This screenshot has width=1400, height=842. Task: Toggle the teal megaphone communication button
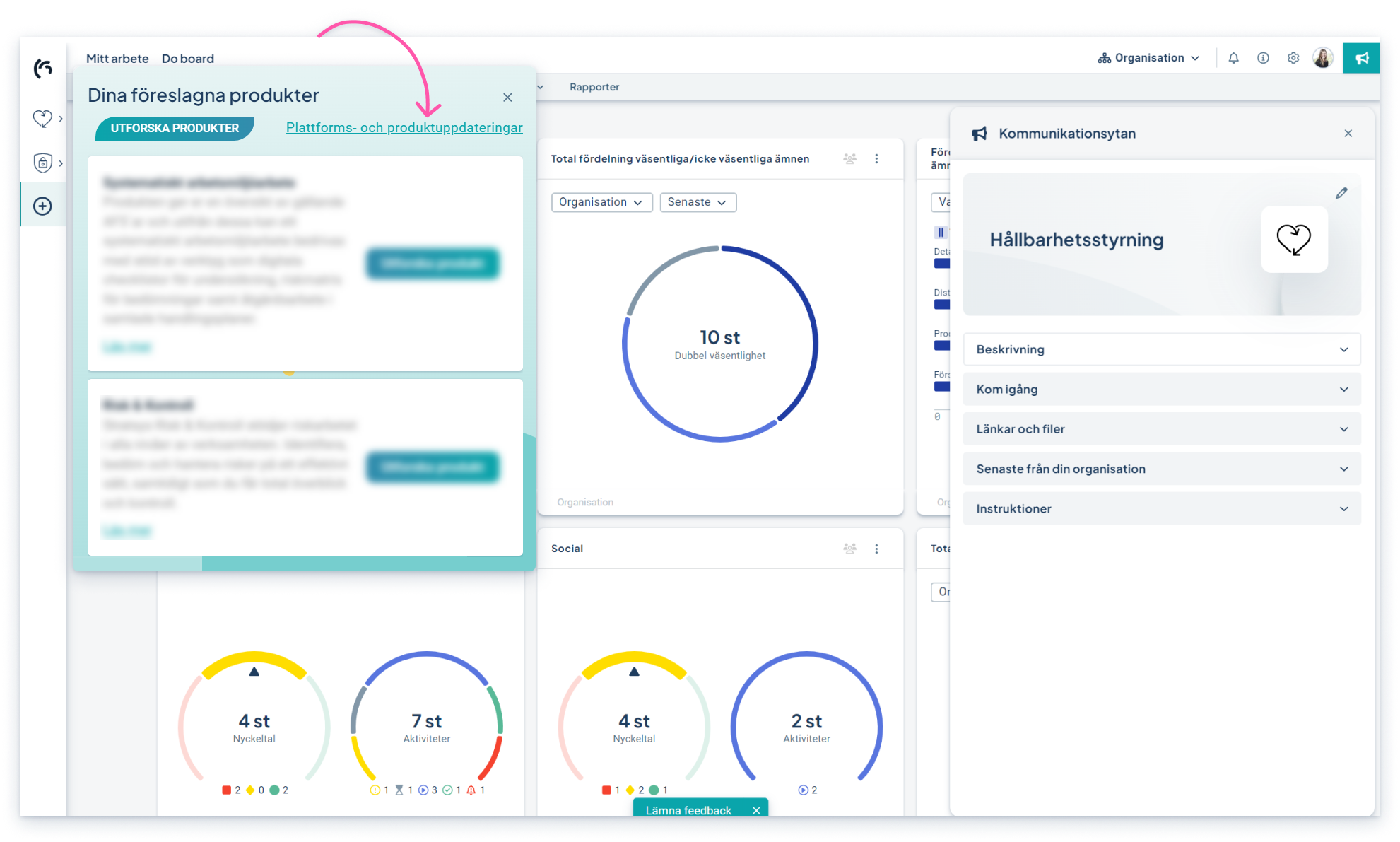tap(1361, 58)
